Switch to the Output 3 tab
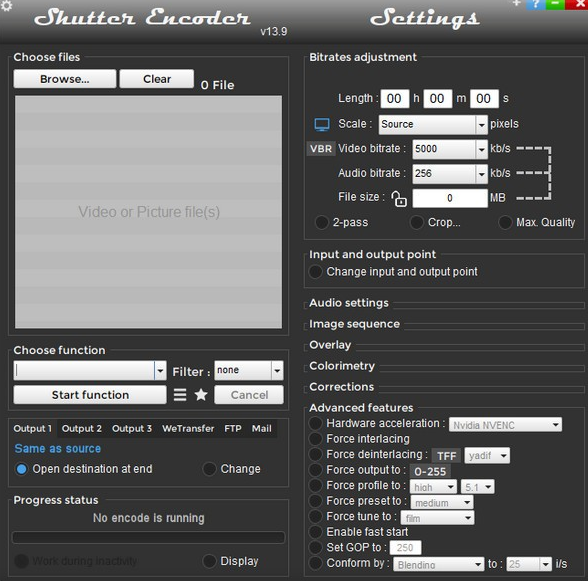Viewport: 588px width, 581px height. 132,428
